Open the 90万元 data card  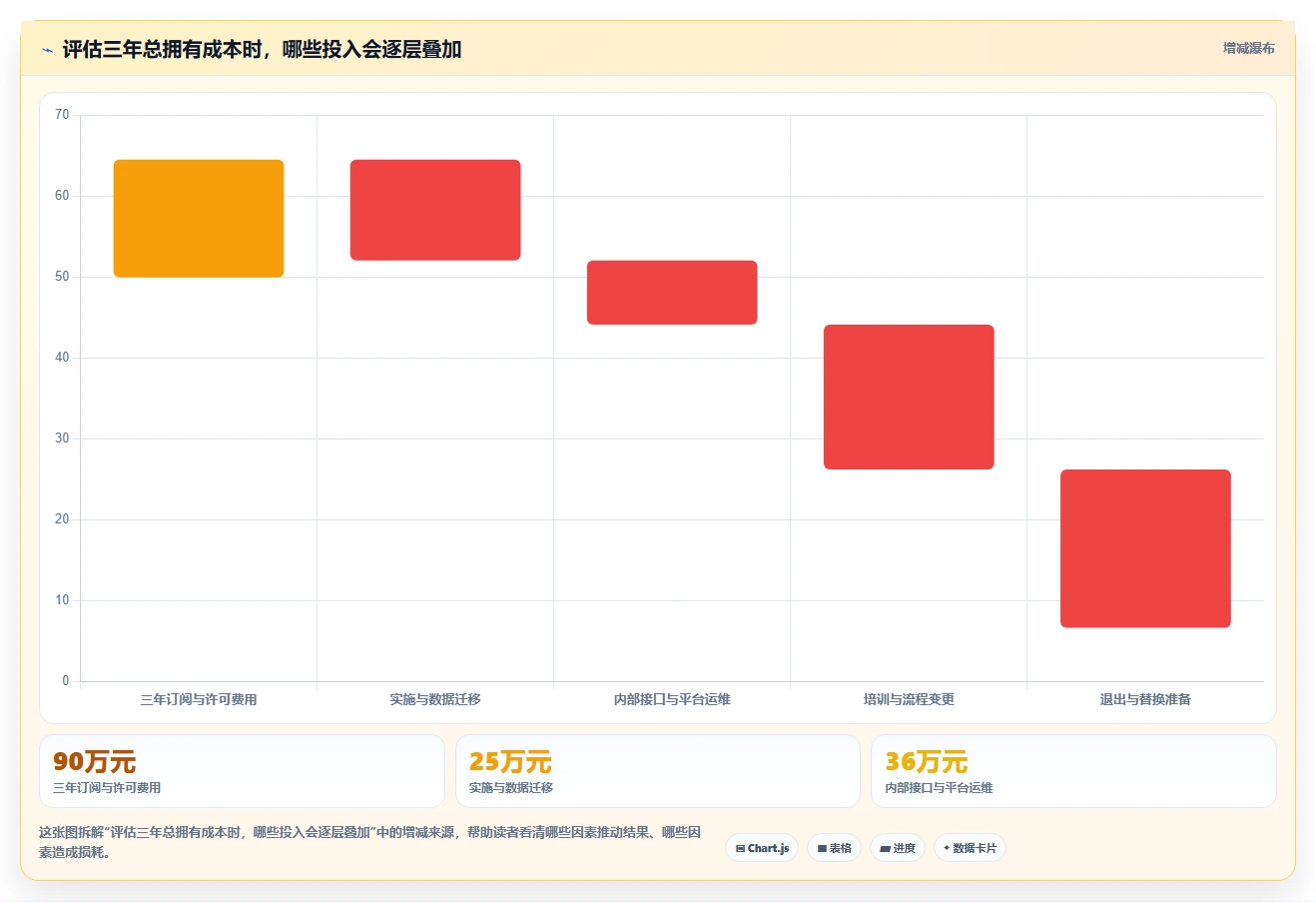[x=242, y=771]
